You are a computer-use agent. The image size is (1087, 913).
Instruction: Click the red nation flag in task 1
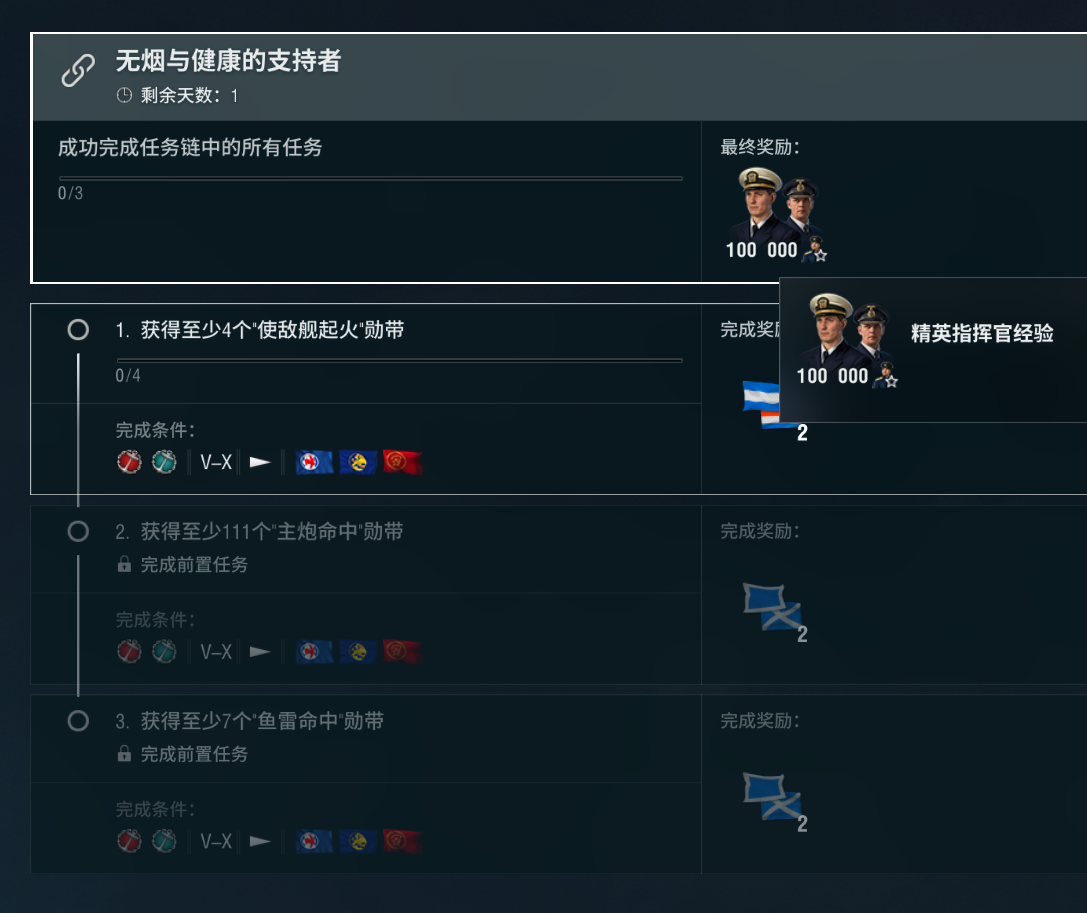402,462
